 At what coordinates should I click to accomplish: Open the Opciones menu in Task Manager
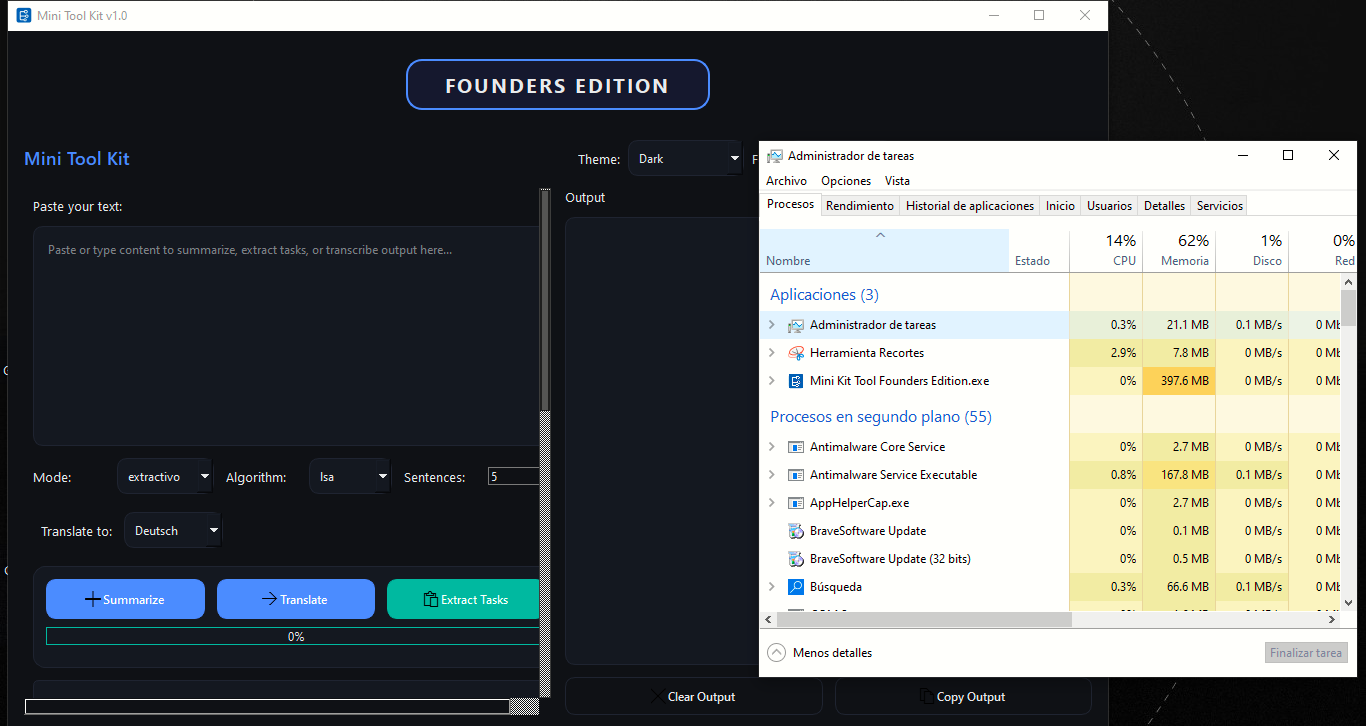tap(846, 181)
